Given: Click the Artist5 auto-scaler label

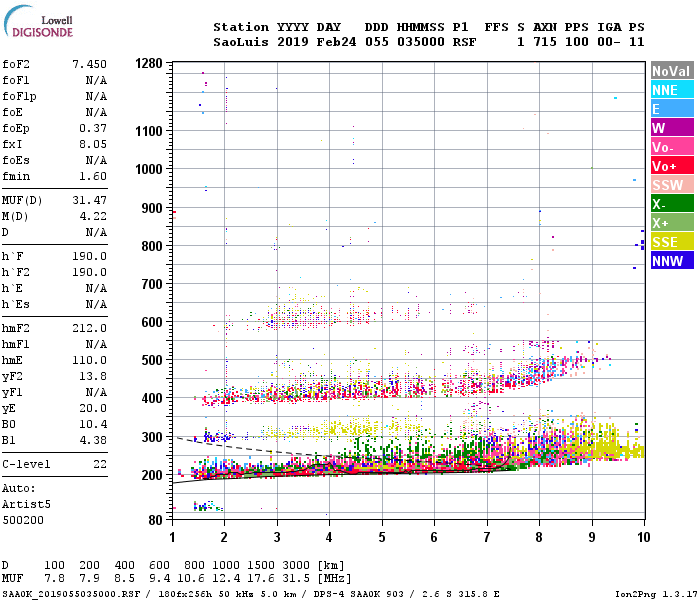Looking at the screenshot, I should (26, 504).
